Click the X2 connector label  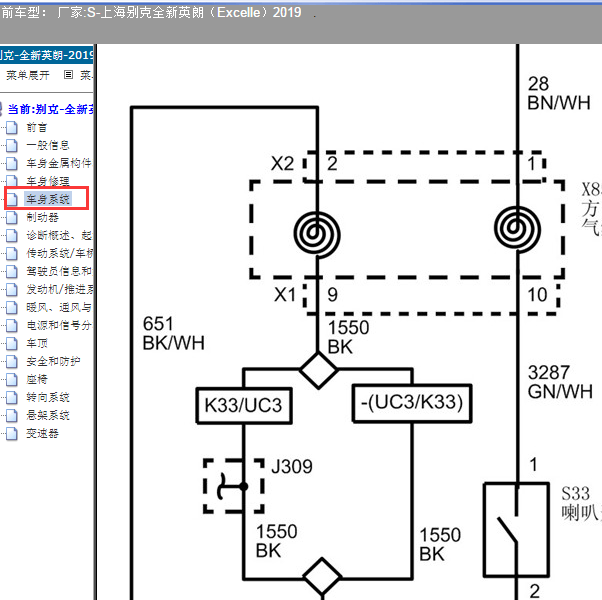click(283, 164)
